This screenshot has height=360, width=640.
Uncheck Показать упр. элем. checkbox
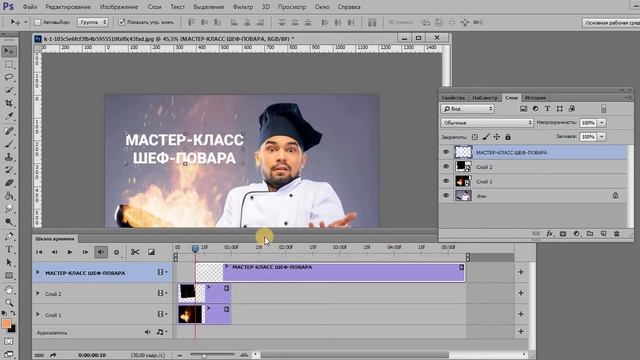pyautogui.click(x=122, y=22)
